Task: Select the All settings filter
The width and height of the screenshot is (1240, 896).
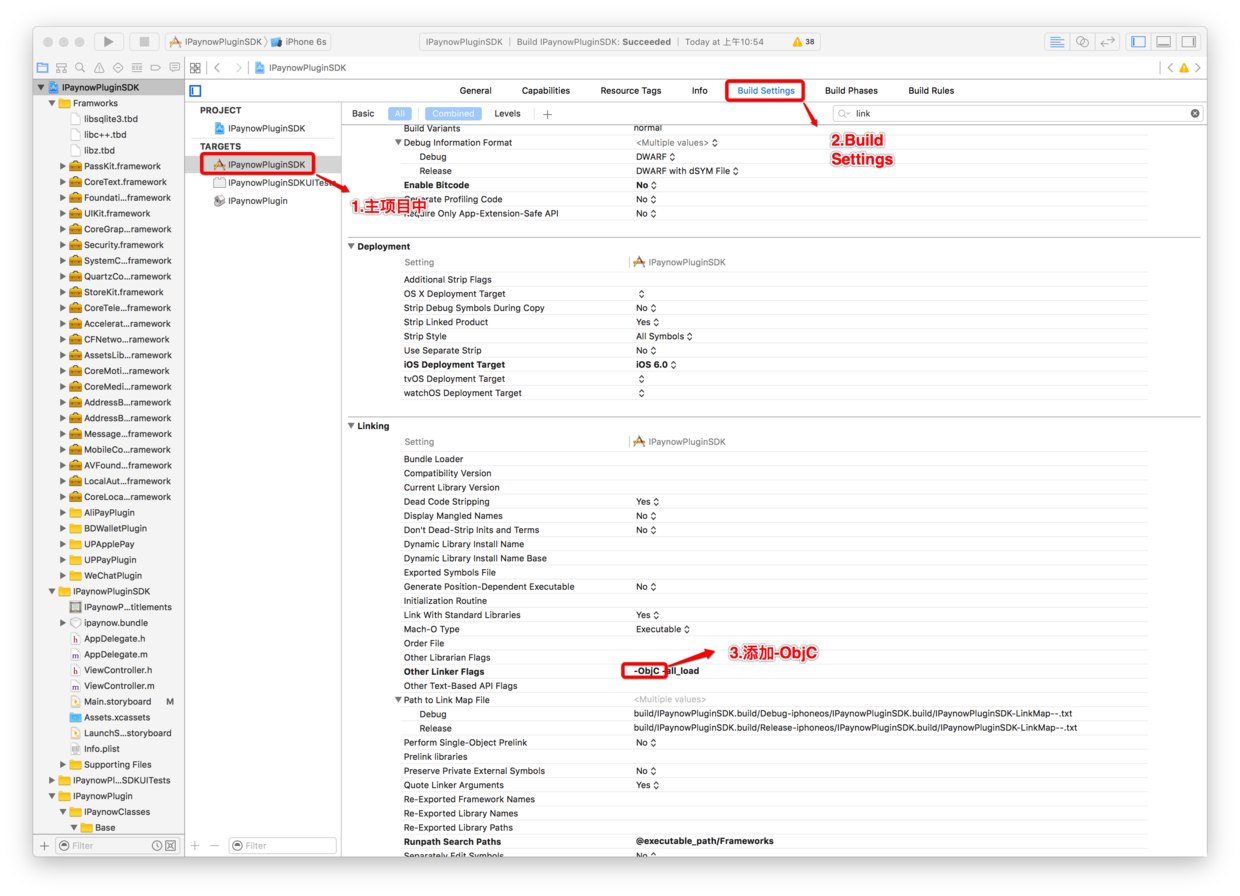Action: click(399, 114)
